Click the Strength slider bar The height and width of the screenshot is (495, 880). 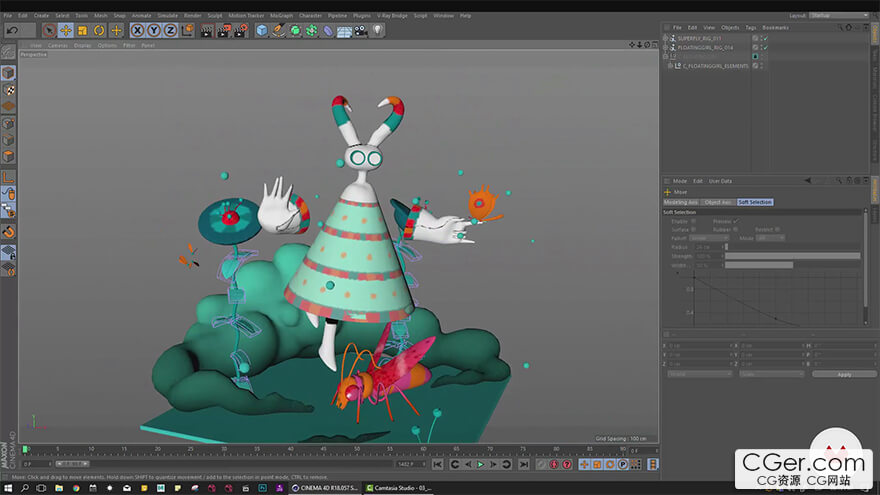(x=791, y=256)
